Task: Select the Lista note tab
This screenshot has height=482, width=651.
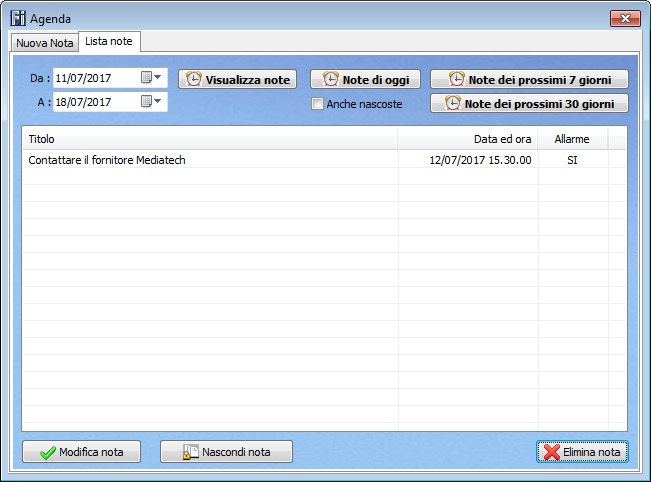Action: pos(109,42)
